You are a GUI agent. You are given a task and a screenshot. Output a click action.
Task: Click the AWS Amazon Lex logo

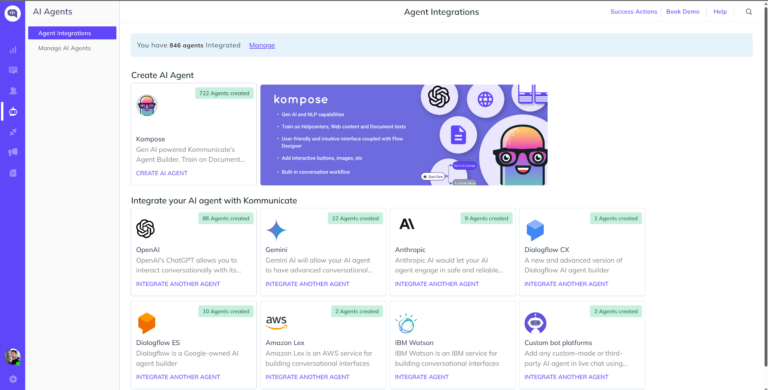pyautogui.click(x=276, y=322)
